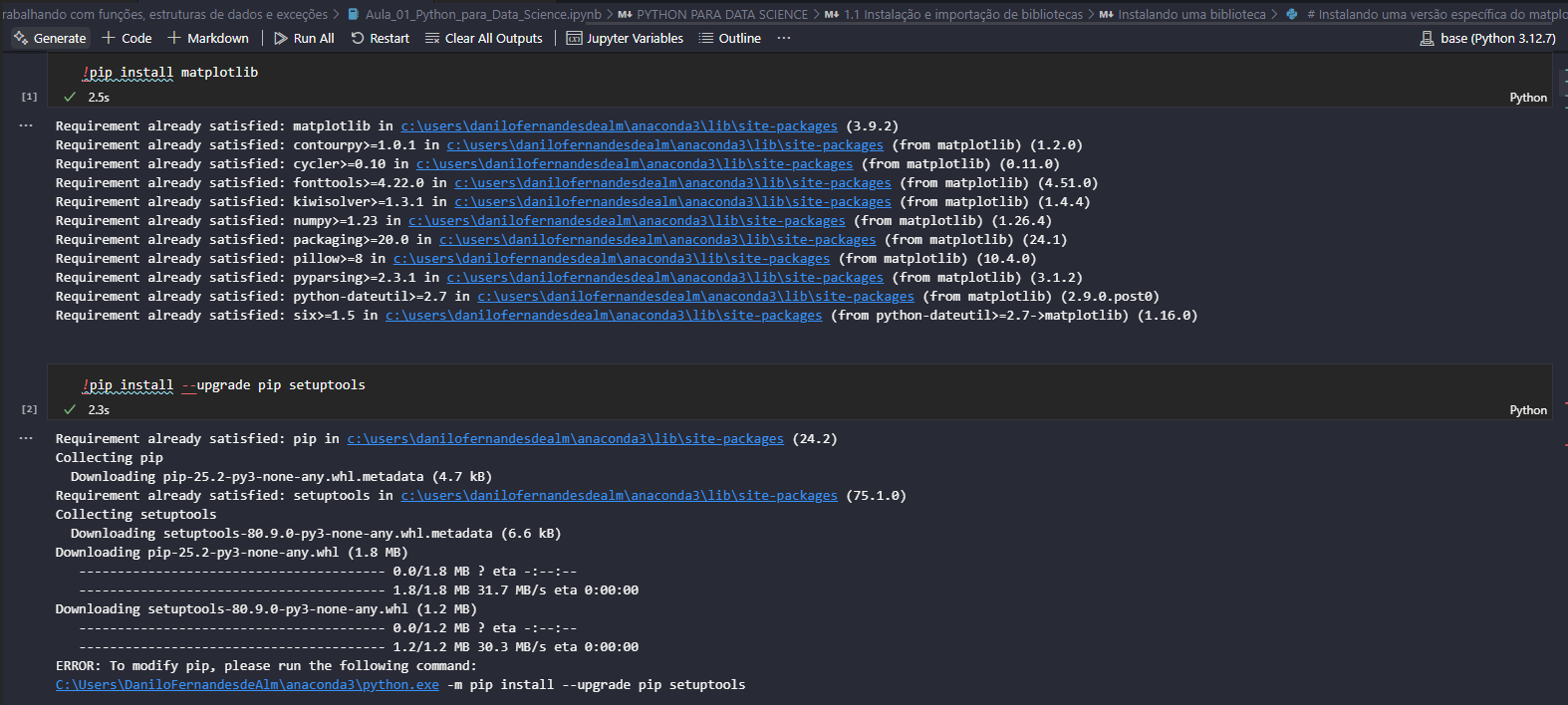The image size is (1568, 705).
Task: Clear All Outputs in notebook
Action: coord(484,38)
